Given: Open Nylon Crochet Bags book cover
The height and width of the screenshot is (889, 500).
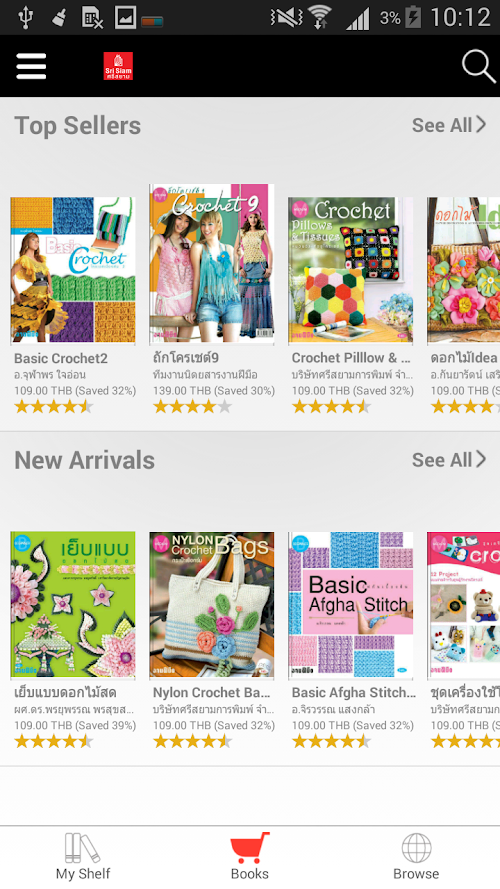Looking at the screenshot, I should [x=212, y=605].
